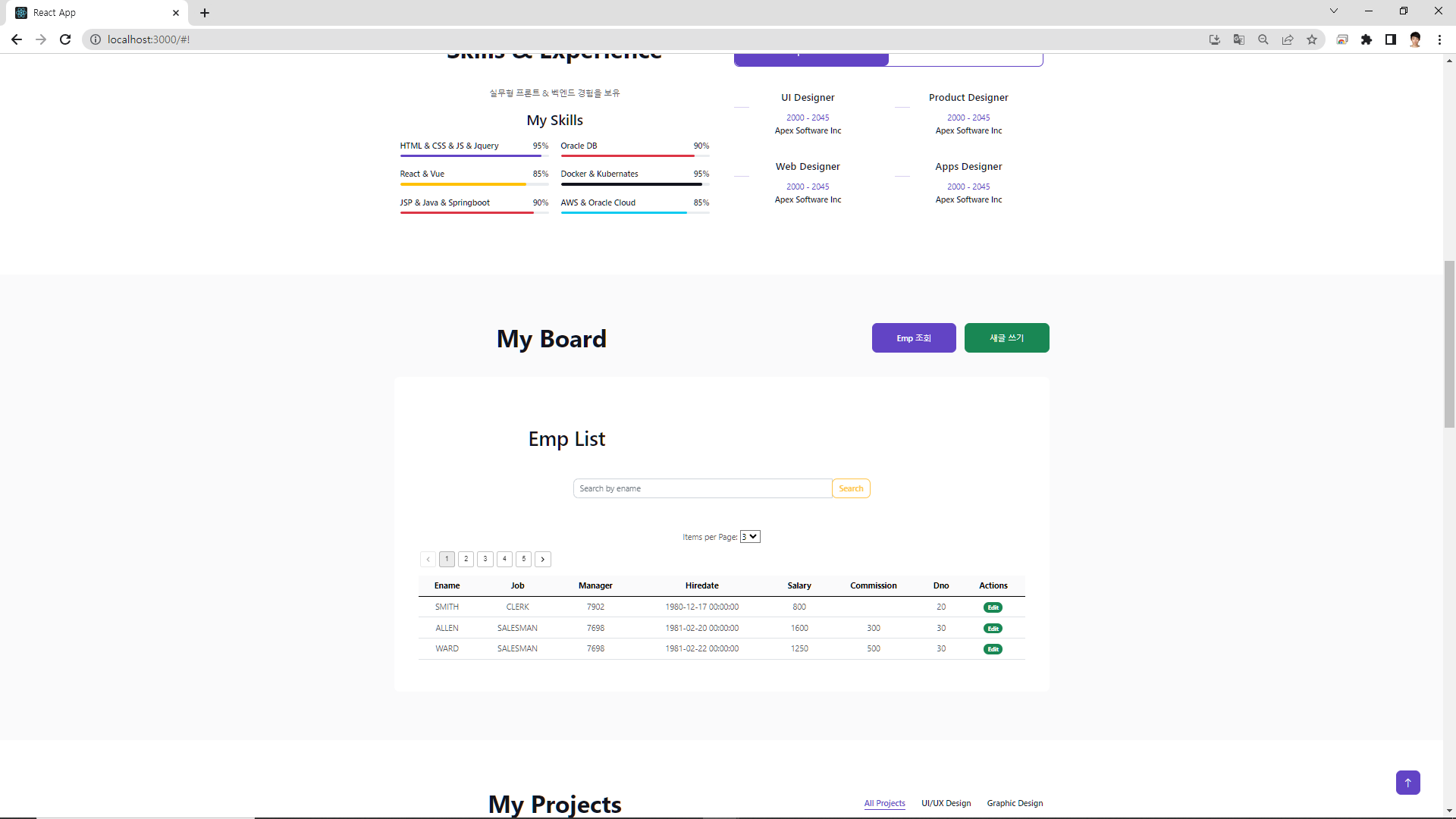Open the browser extensions puzzle icon

point(1367,39)
